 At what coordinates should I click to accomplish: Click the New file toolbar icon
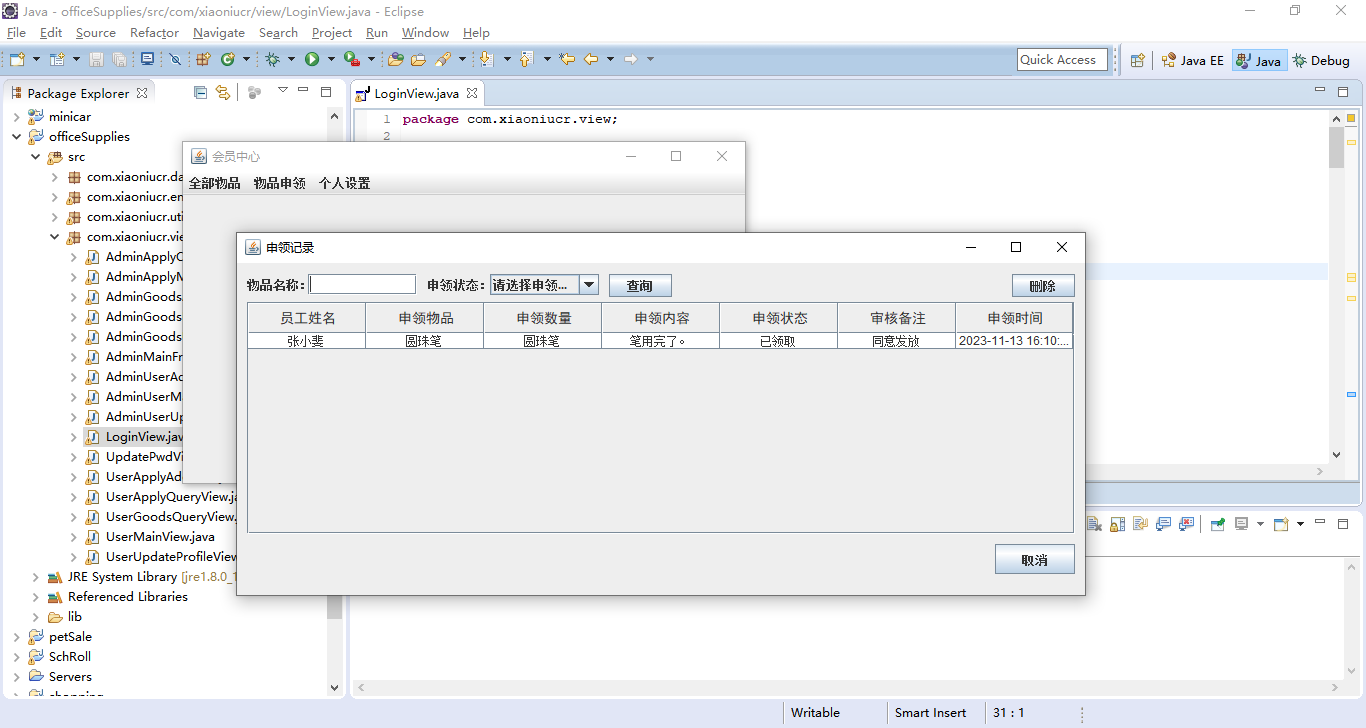pyautogui.click(x=17, y=60)
